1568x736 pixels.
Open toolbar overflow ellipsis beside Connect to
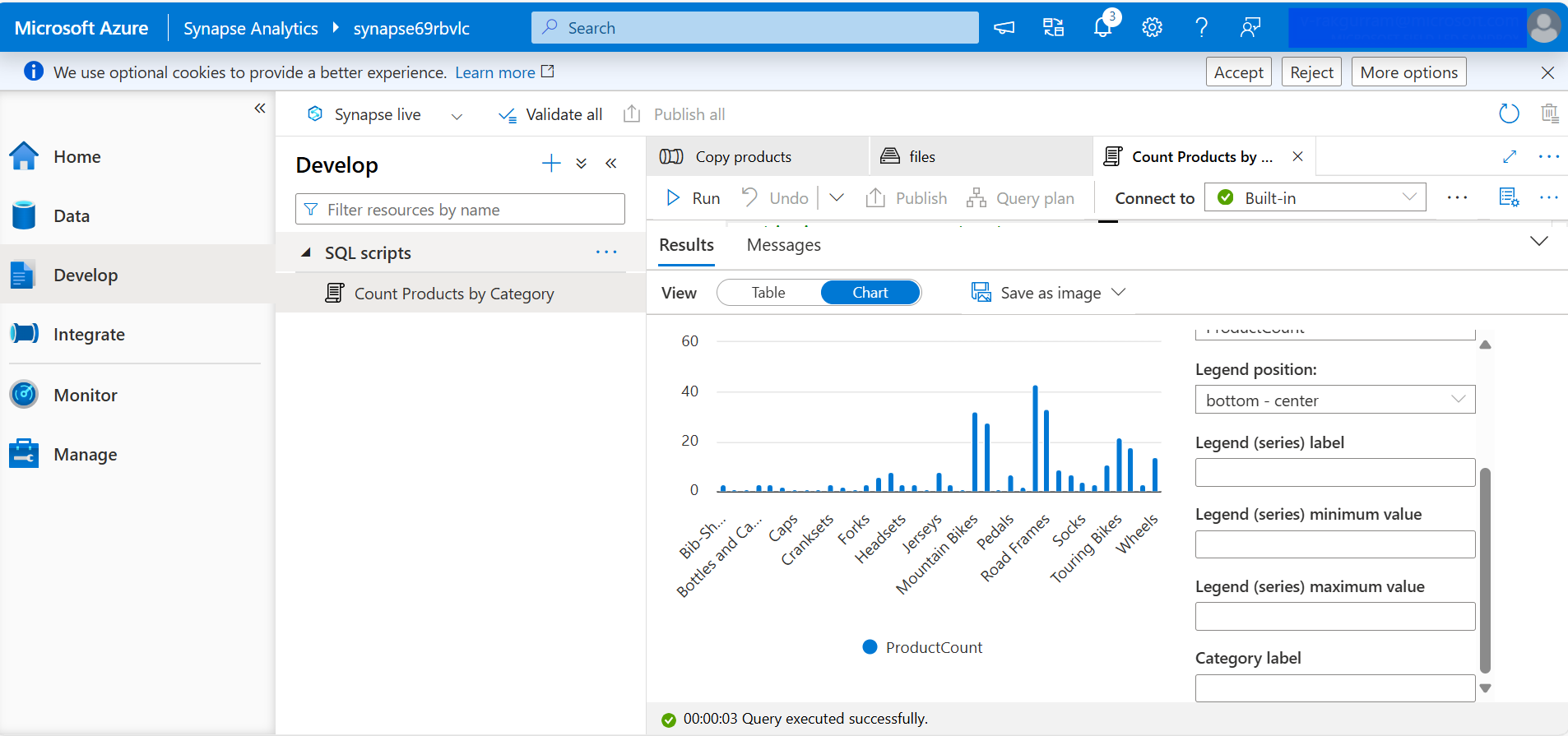[1457, 197]
